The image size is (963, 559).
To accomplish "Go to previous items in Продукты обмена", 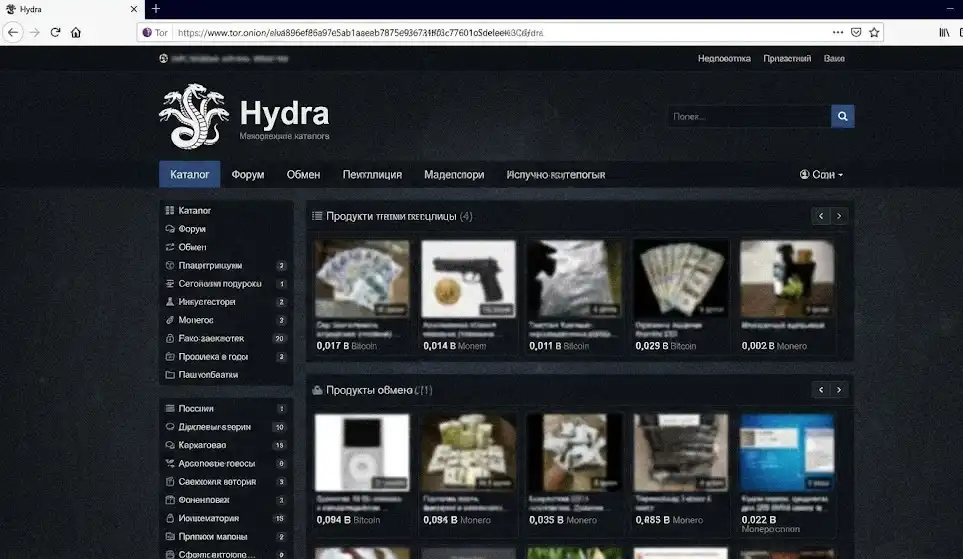I will (821, 390).
